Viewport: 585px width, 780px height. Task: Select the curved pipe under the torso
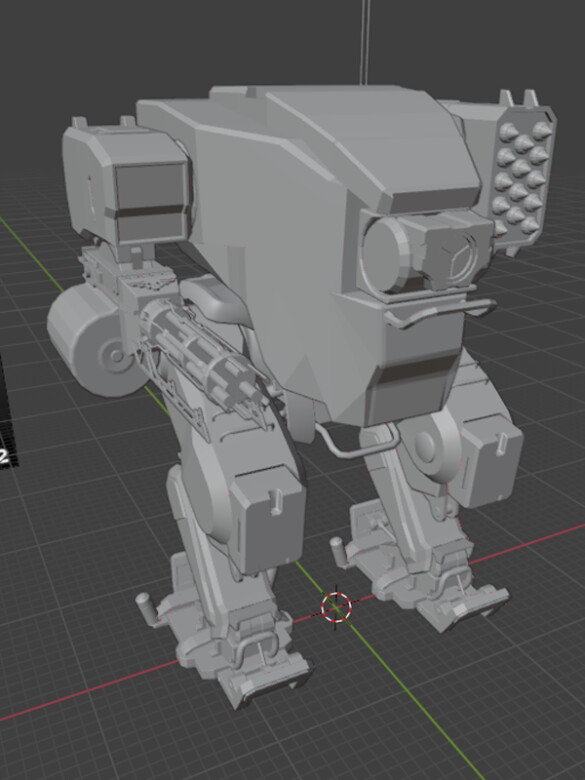(356, 440)
